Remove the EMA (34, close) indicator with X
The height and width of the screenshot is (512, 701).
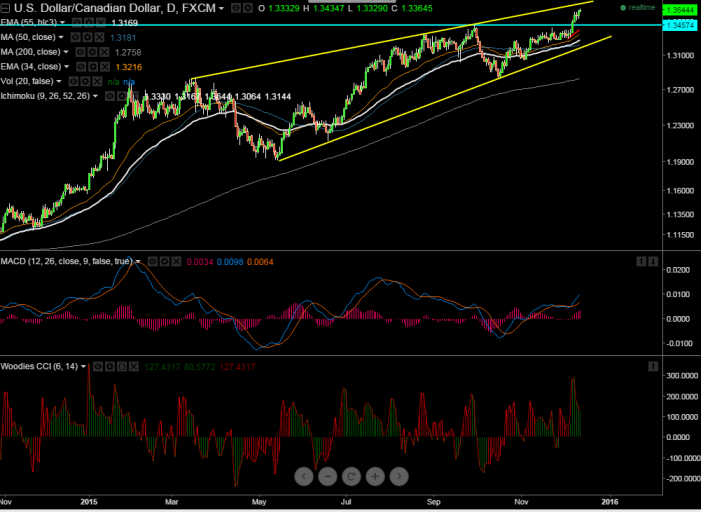105,67
